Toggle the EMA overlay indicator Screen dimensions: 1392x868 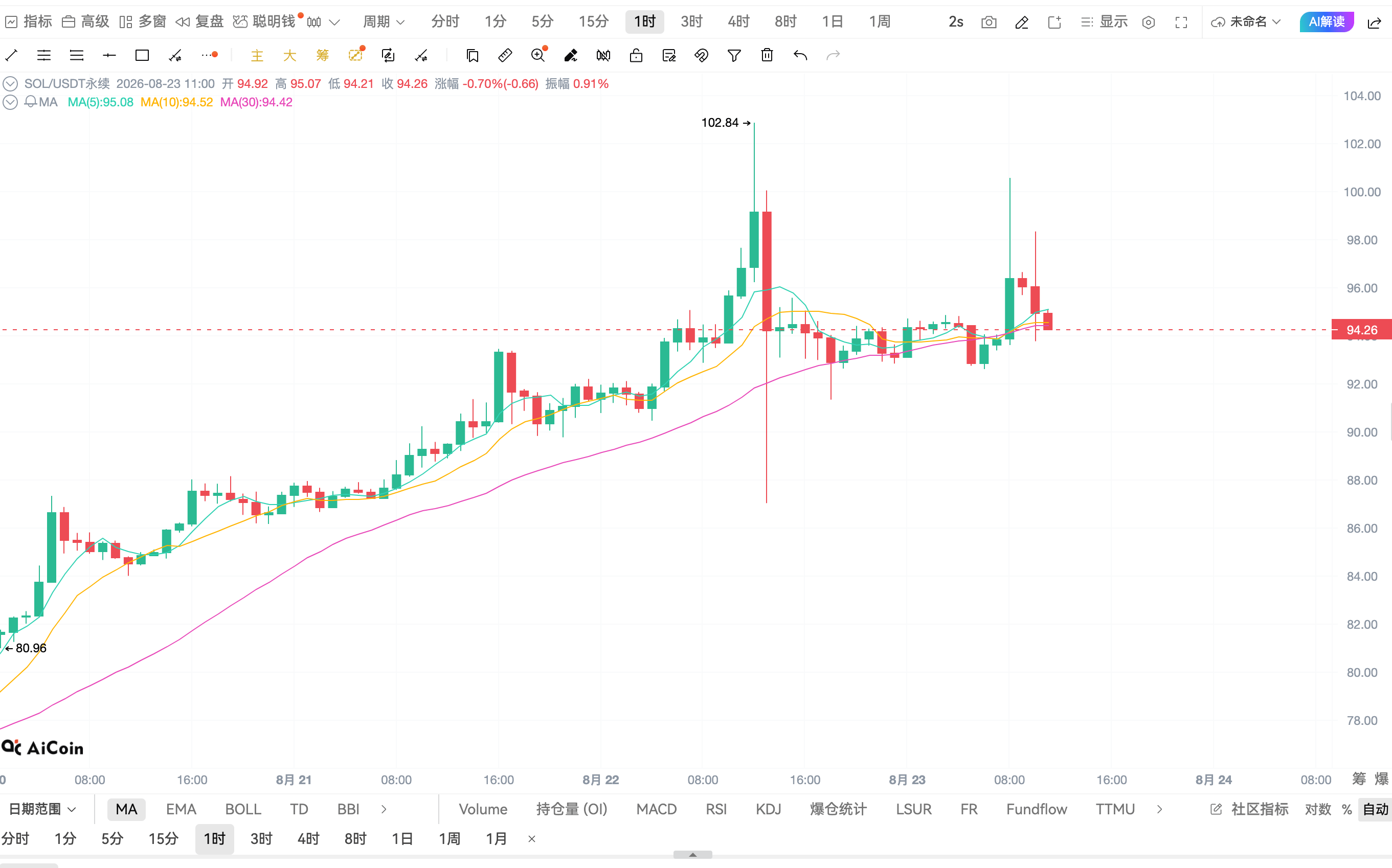(x=181, y=809)
